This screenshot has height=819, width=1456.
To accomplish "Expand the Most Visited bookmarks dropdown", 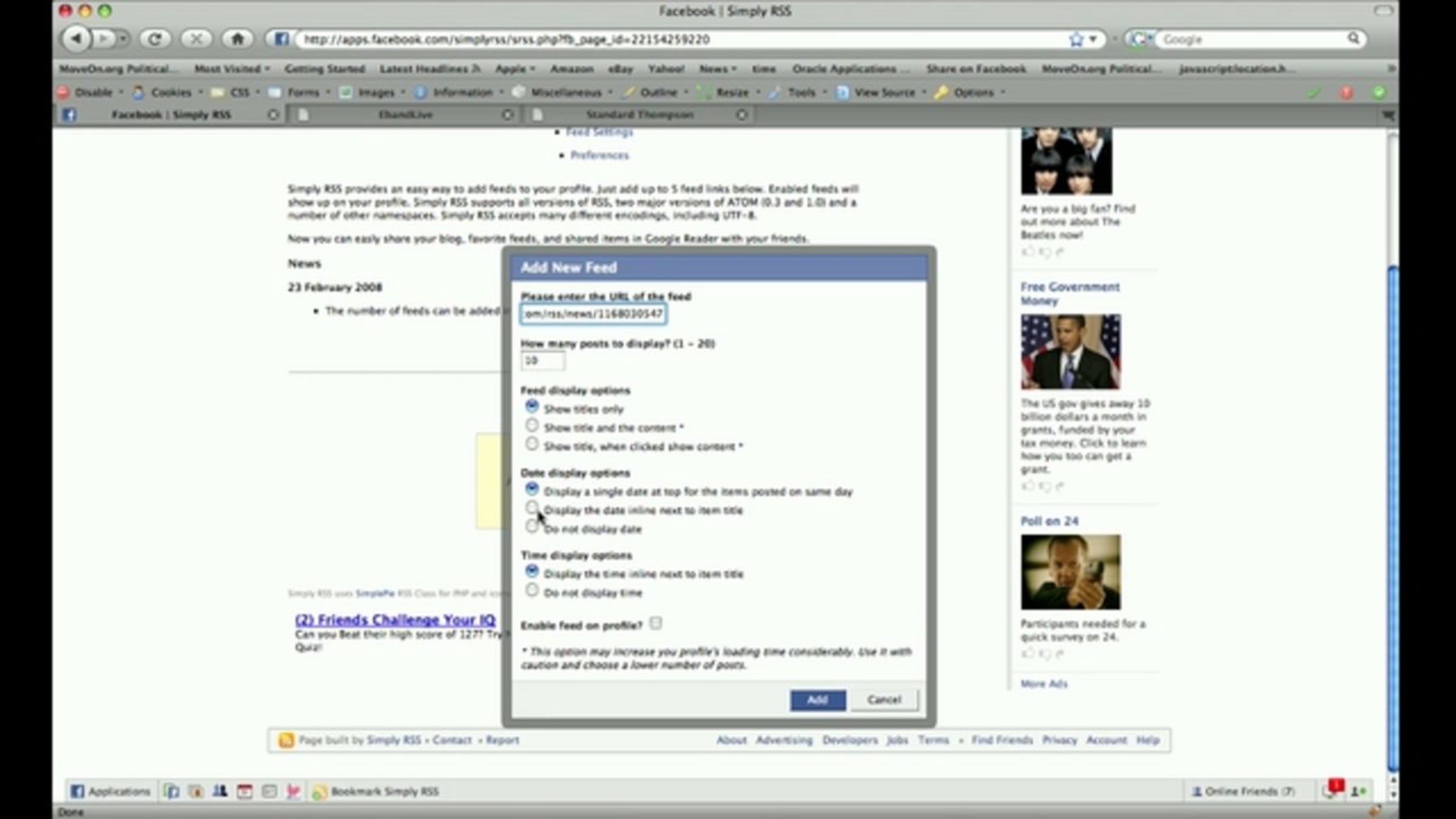I will pyautogui.click(x=232, y=69).
